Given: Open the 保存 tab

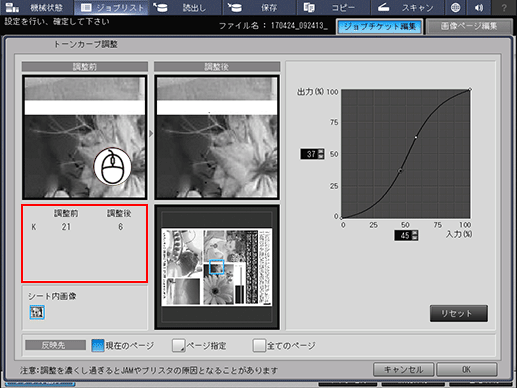Looking at the screenshot, I should [x=260, y=7].
